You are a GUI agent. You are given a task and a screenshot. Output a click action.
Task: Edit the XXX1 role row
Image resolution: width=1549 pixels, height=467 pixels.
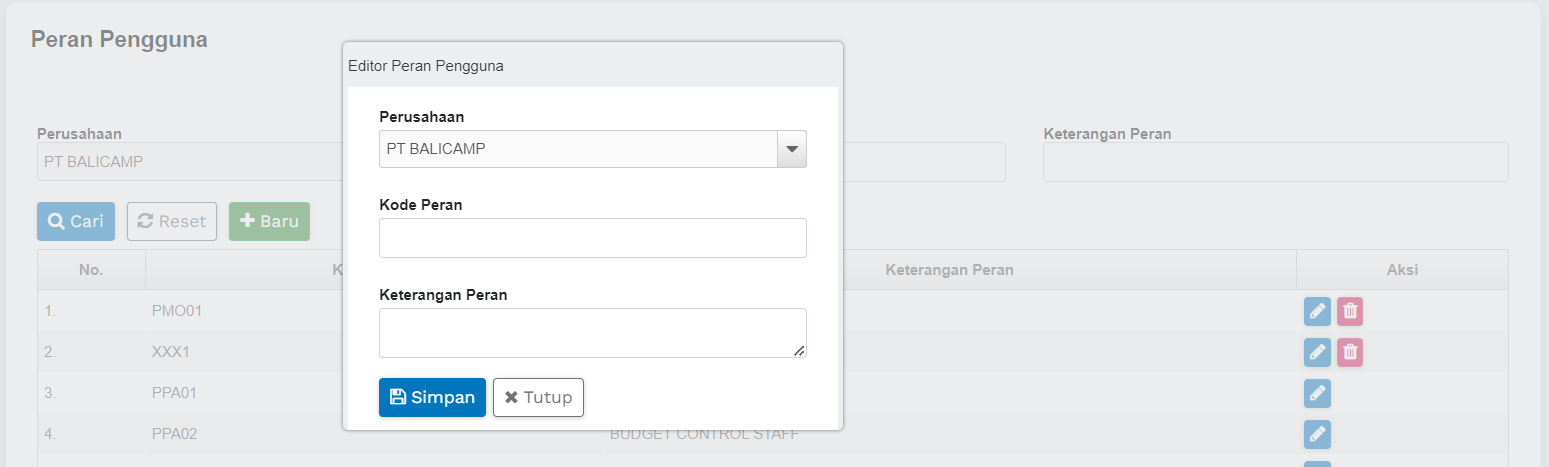coord(1317,352)
